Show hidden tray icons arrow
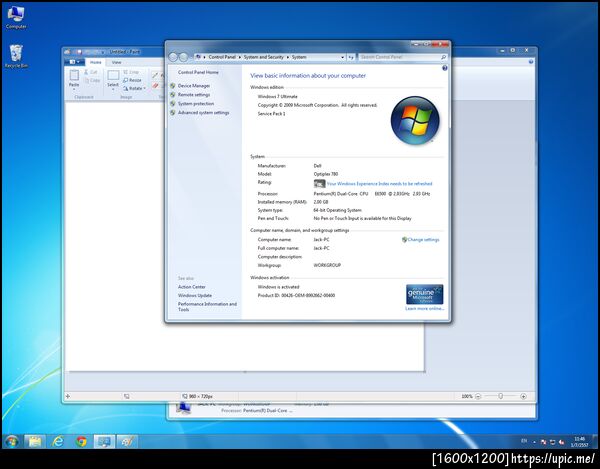Screen dimensions: 600x469 coord(535,442)
